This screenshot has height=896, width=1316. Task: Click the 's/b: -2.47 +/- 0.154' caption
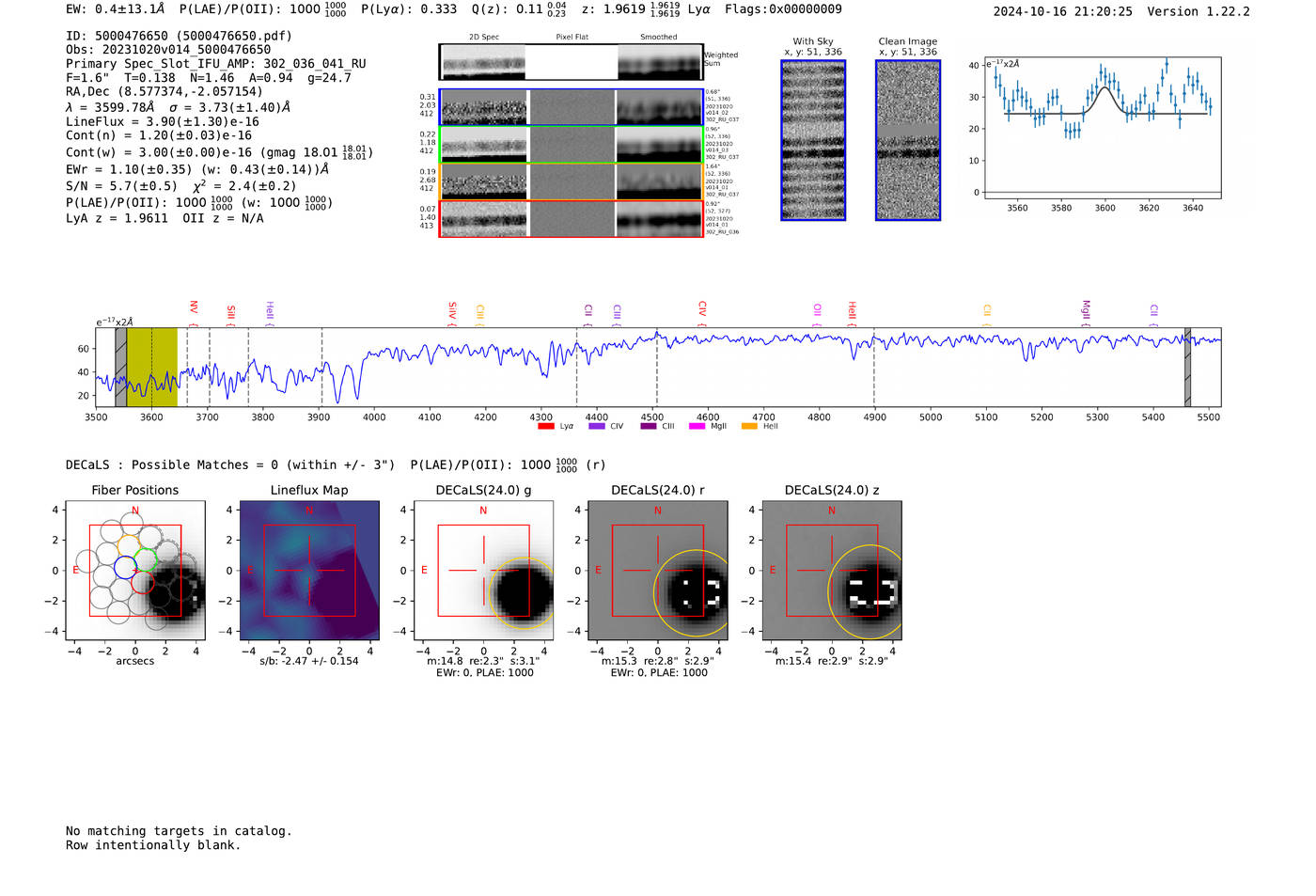[x=309, y=661]
